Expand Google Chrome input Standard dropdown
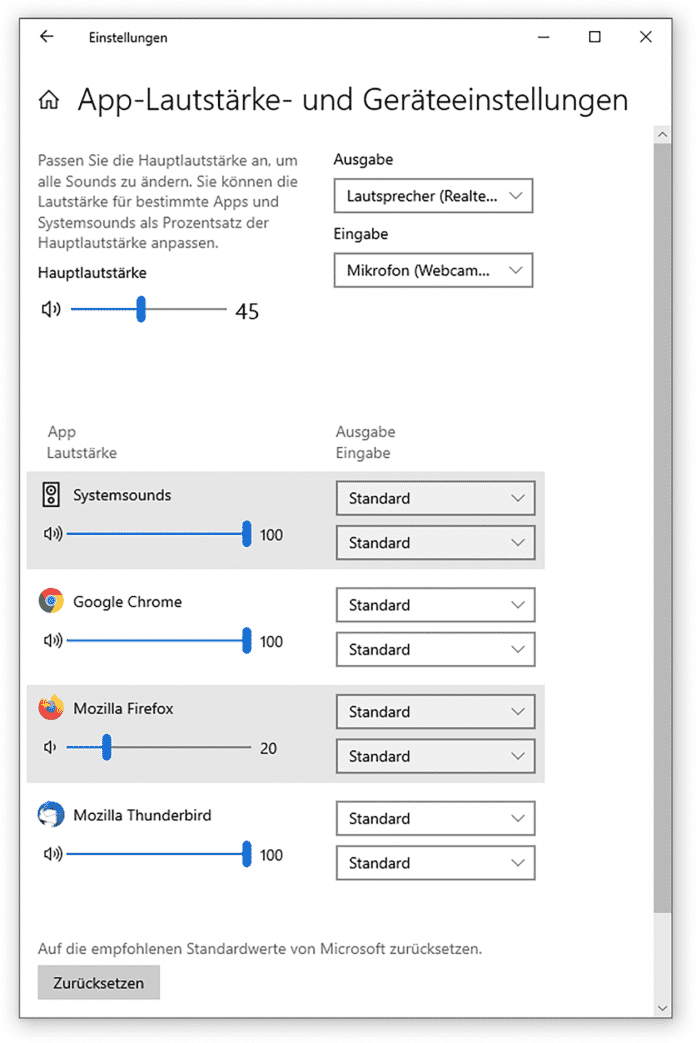Image resolution: width=696 pixels, height=1043 pixels. pos(435,650)
